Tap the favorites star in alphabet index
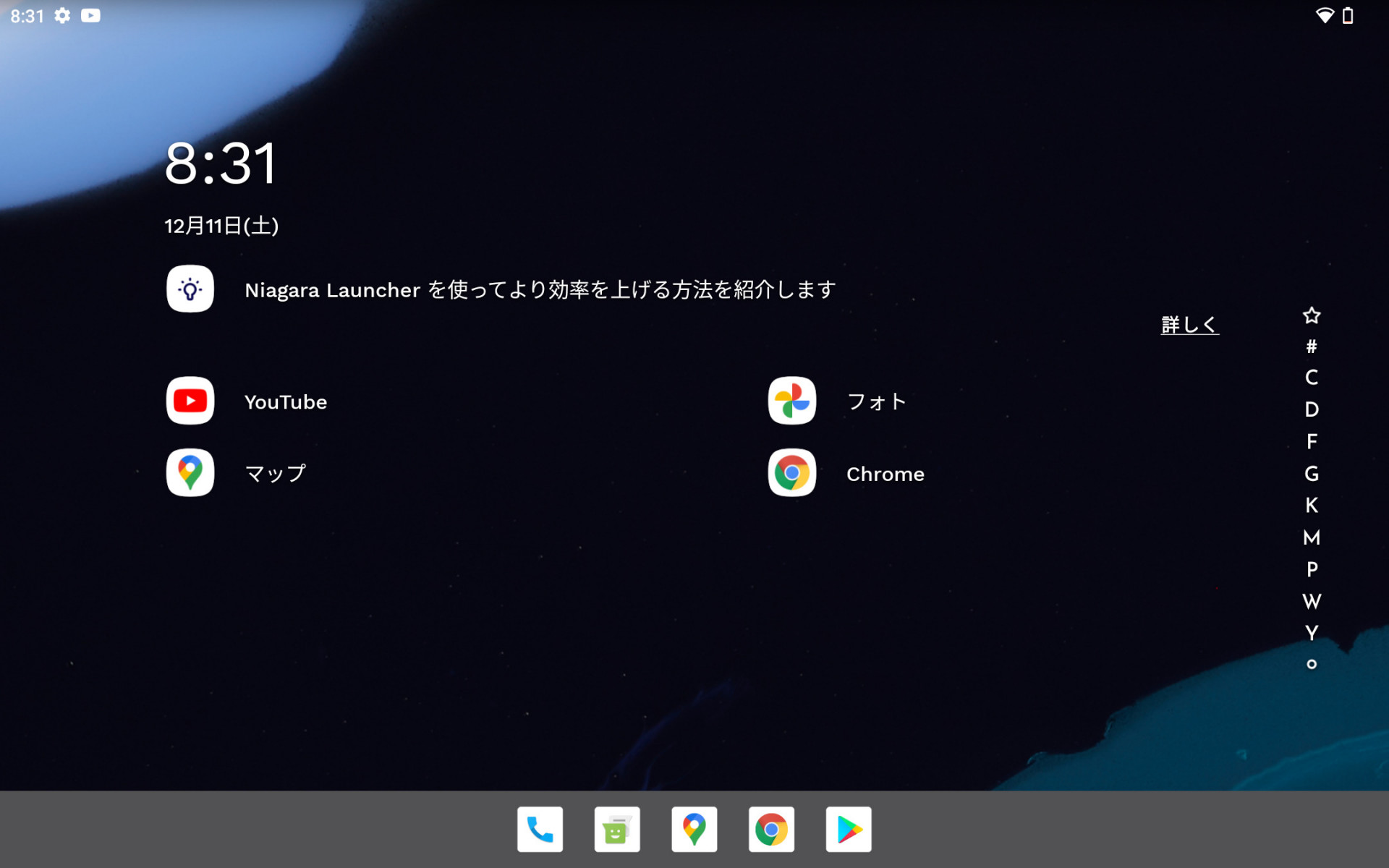Viewport: 1389px width, 868px height. coord(1312,315)
